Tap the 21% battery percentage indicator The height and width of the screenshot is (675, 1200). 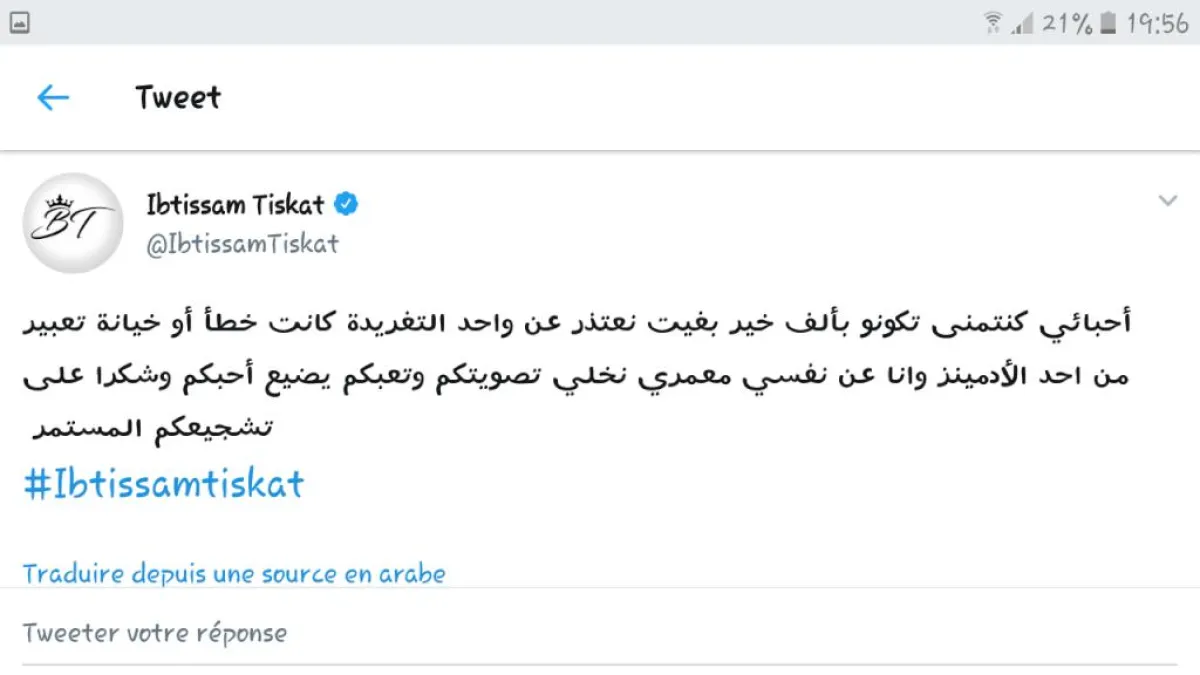1066,23
